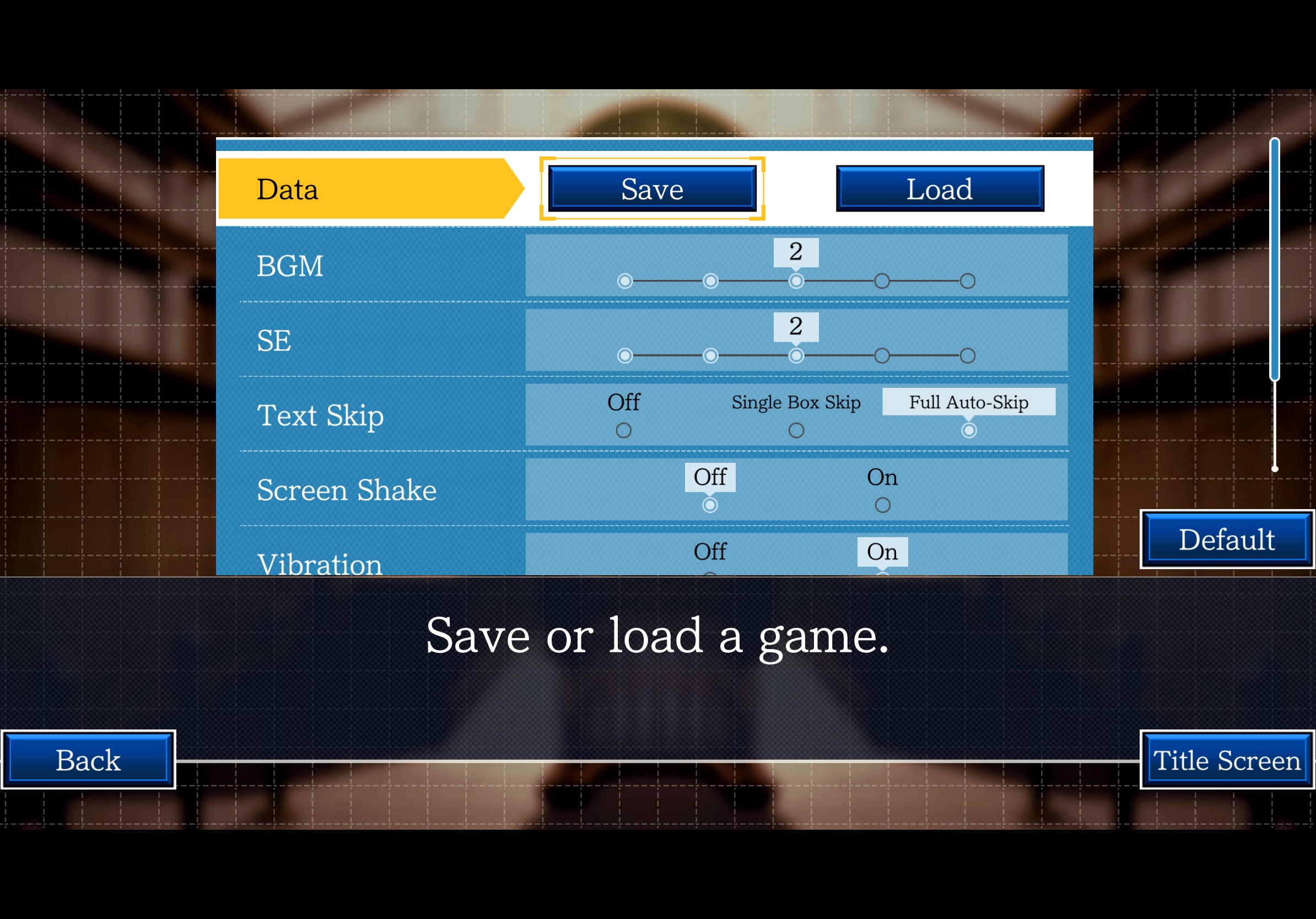Click the Default button to reset settings
1316x919 pixels.
(x=1225, y=538)
